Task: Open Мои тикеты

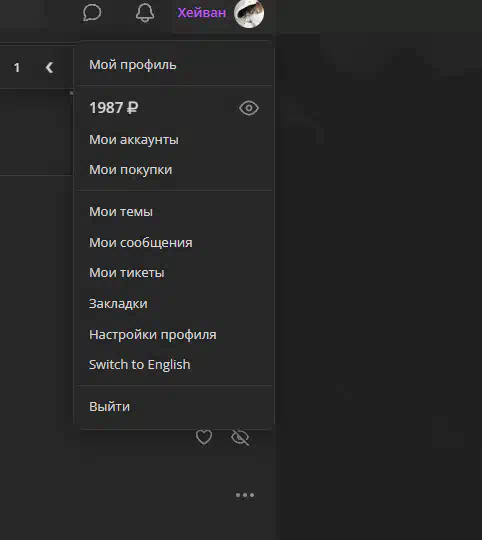Action: pyautogui.click(x=126, y=273)
